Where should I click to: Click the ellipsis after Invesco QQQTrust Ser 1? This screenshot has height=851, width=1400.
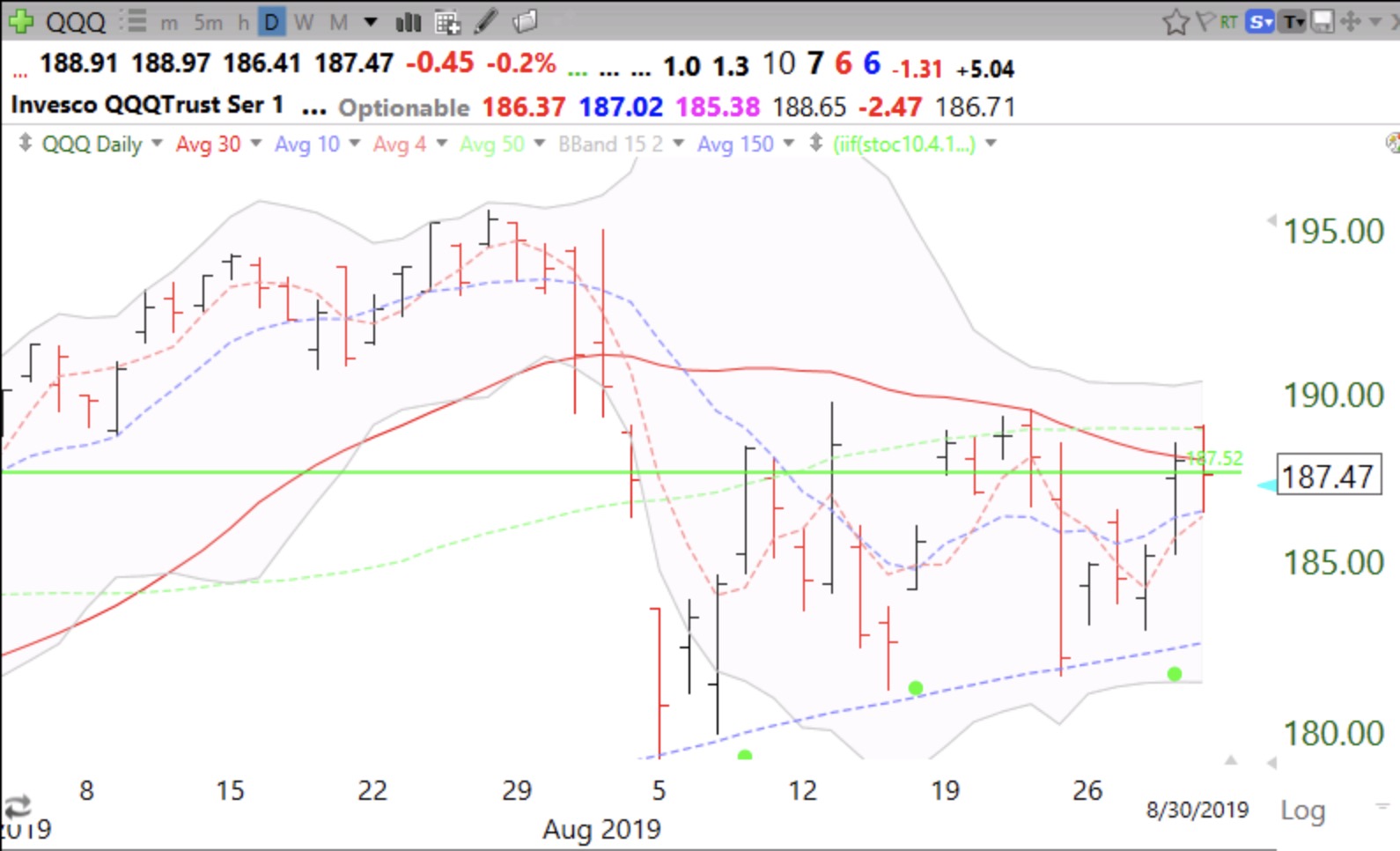pos(314,112)
